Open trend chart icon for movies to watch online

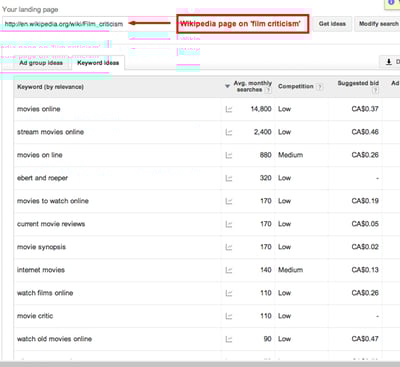tap(229, 201)
